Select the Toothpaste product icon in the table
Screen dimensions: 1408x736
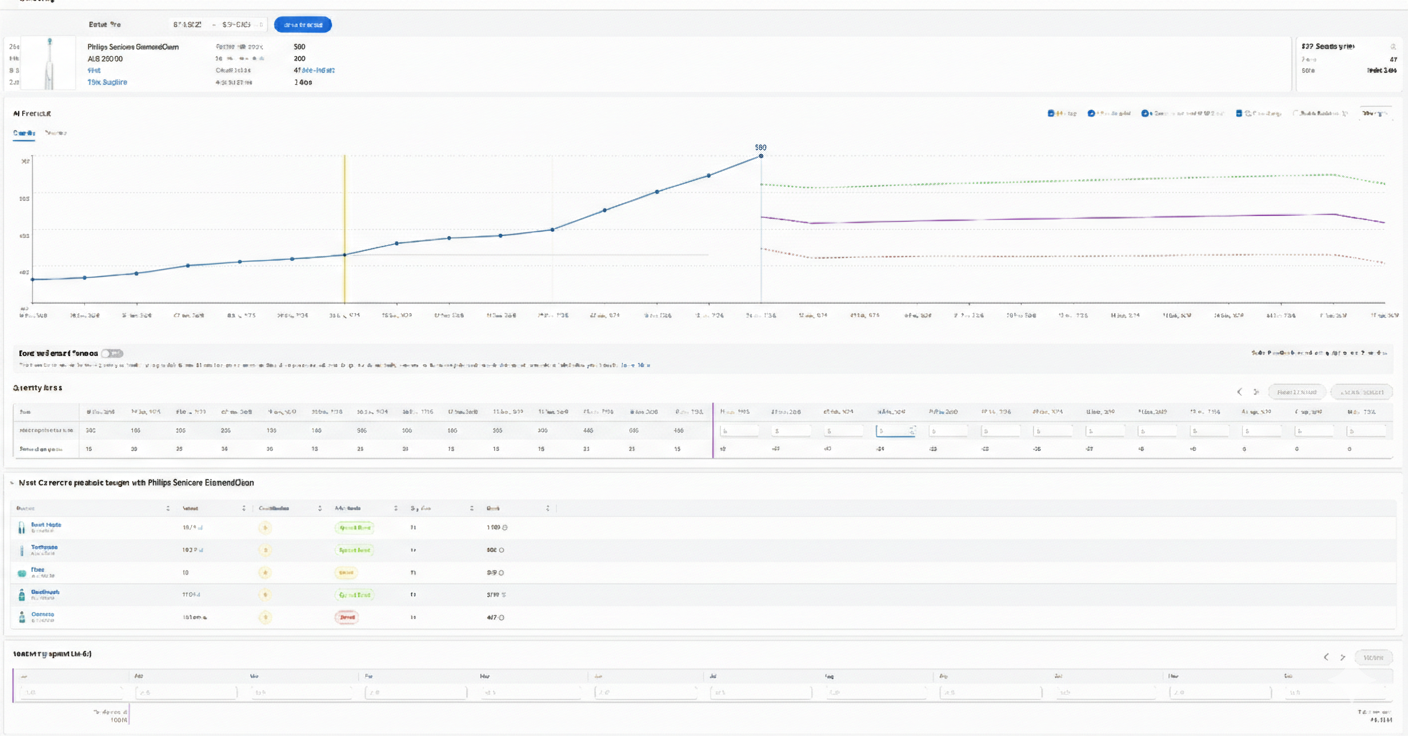click(20, 548)
